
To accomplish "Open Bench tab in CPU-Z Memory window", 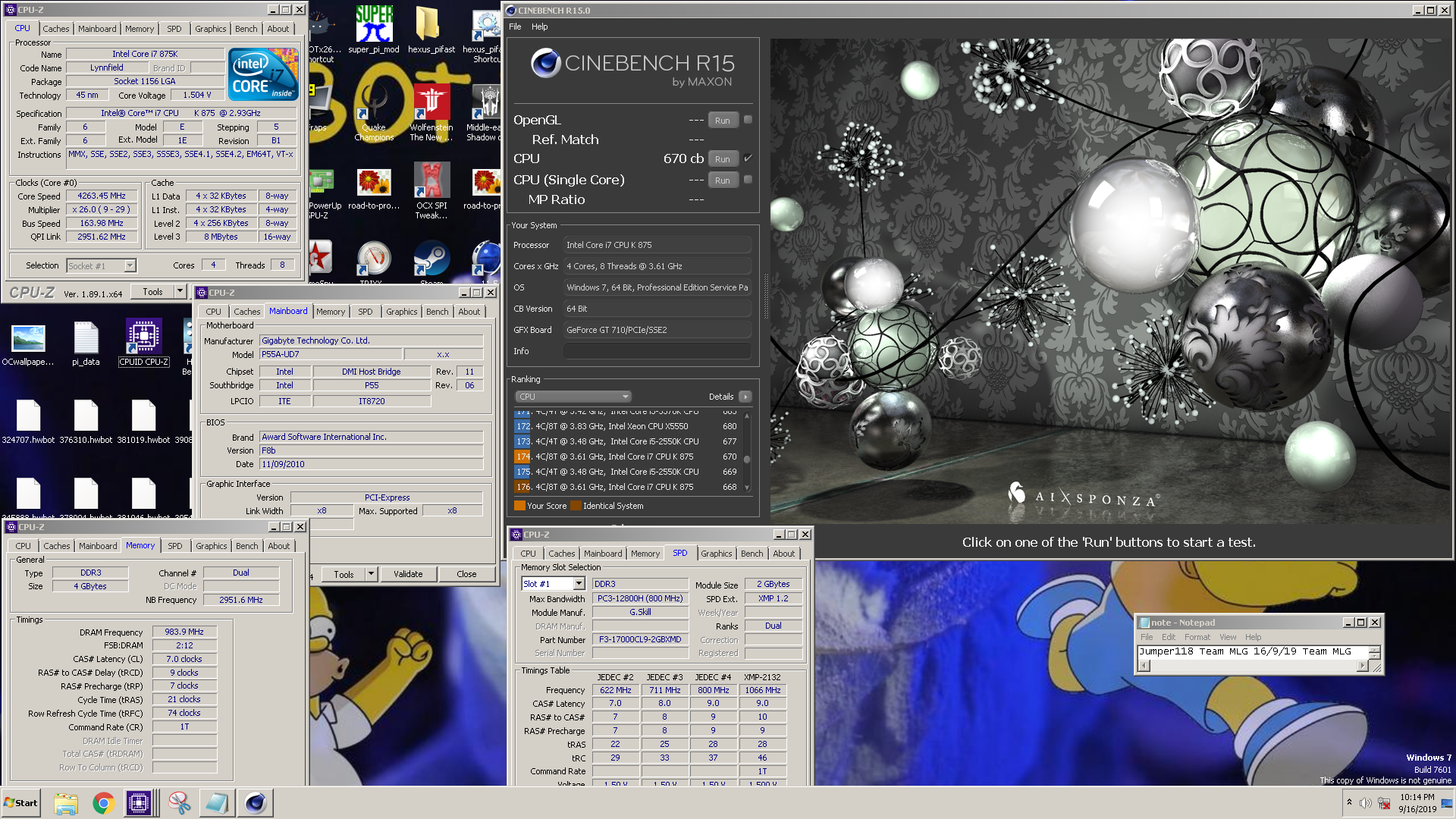I will (x=246, y=546).
